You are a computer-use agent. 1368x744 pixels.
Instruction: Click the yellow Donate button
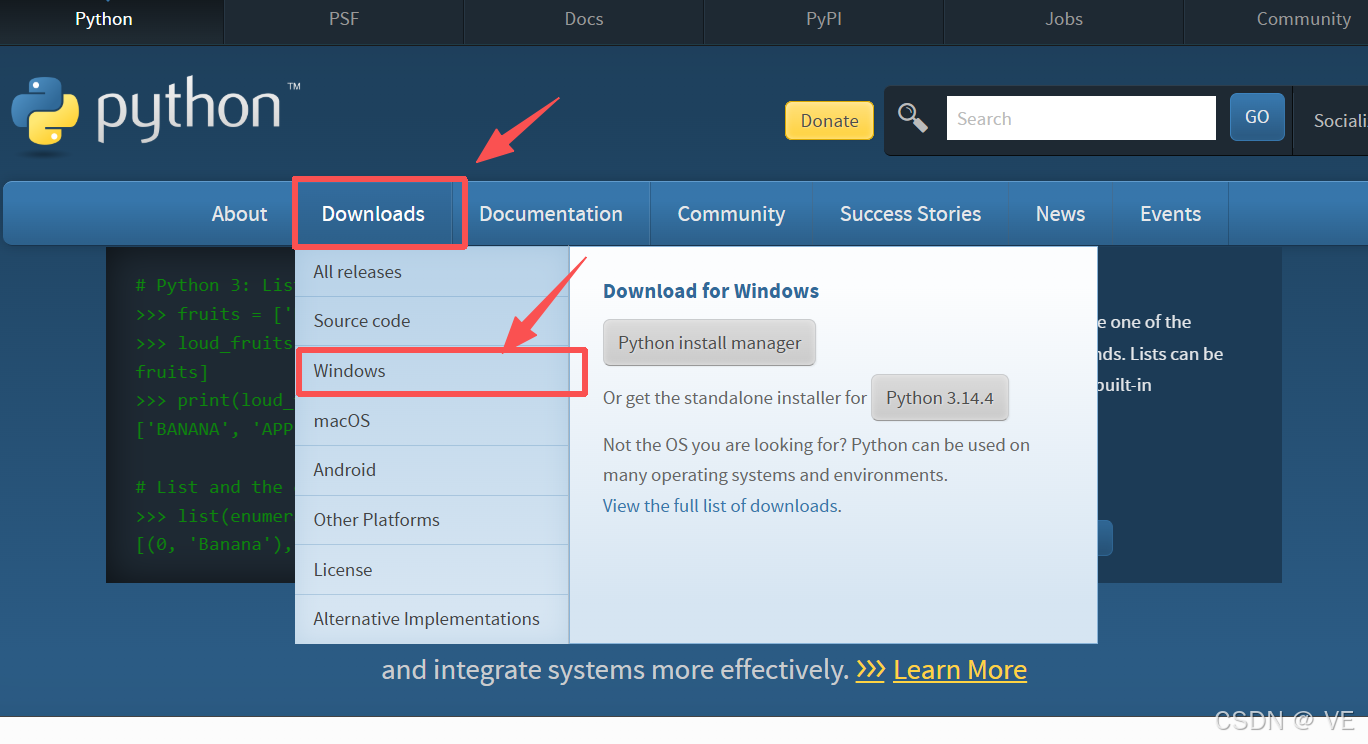829,120
